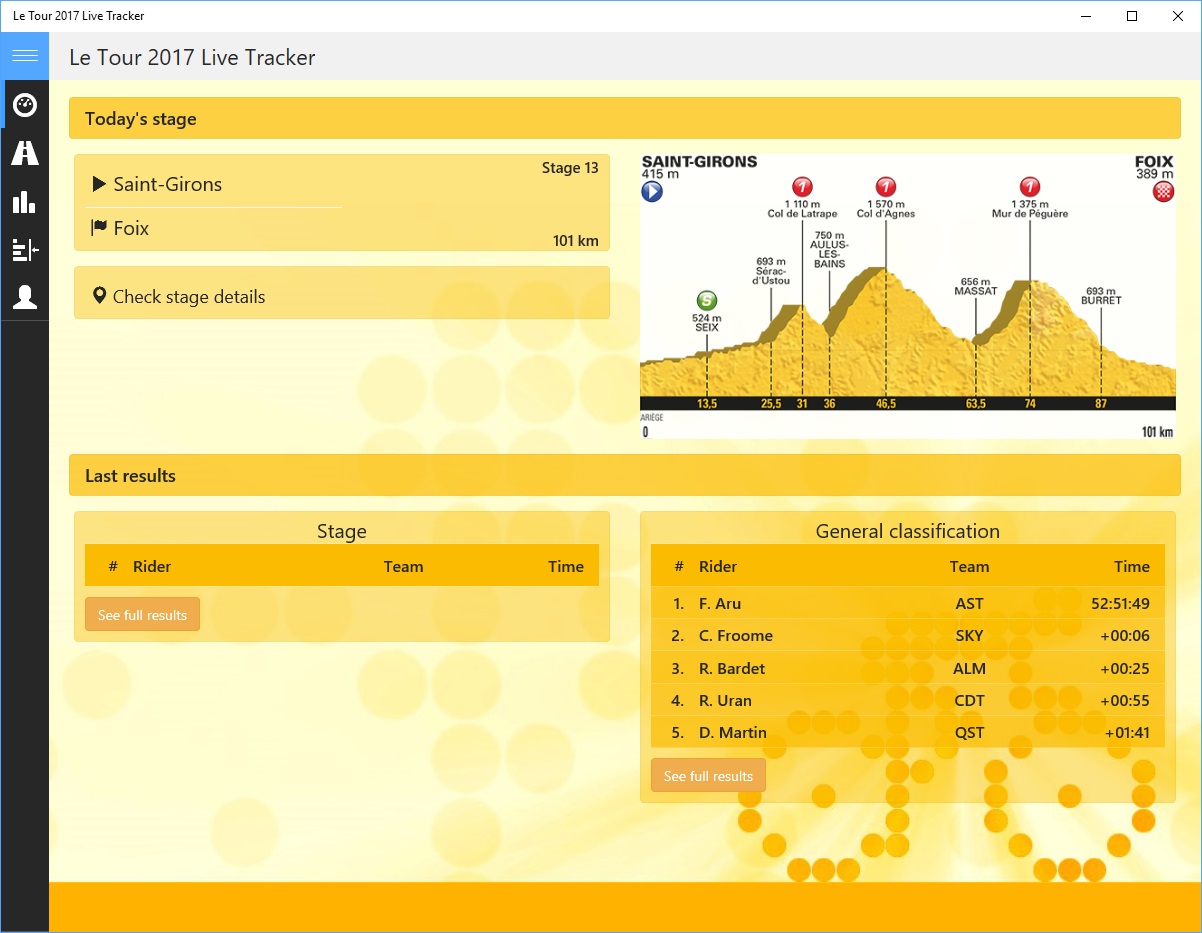Select C. Froome classification row
Viewport: 1202px width, 933px height.
pos(907,636)
